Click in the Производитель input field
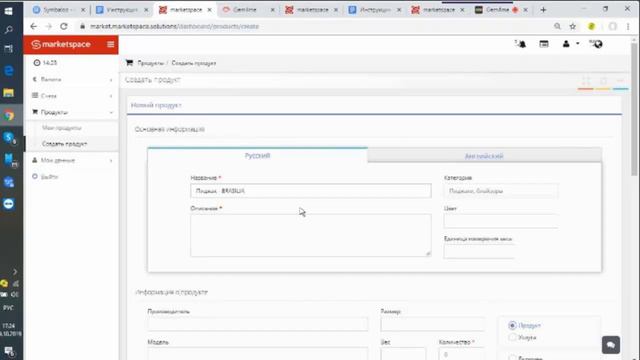This screenshot has height=360, width=640. coord(258,324)
